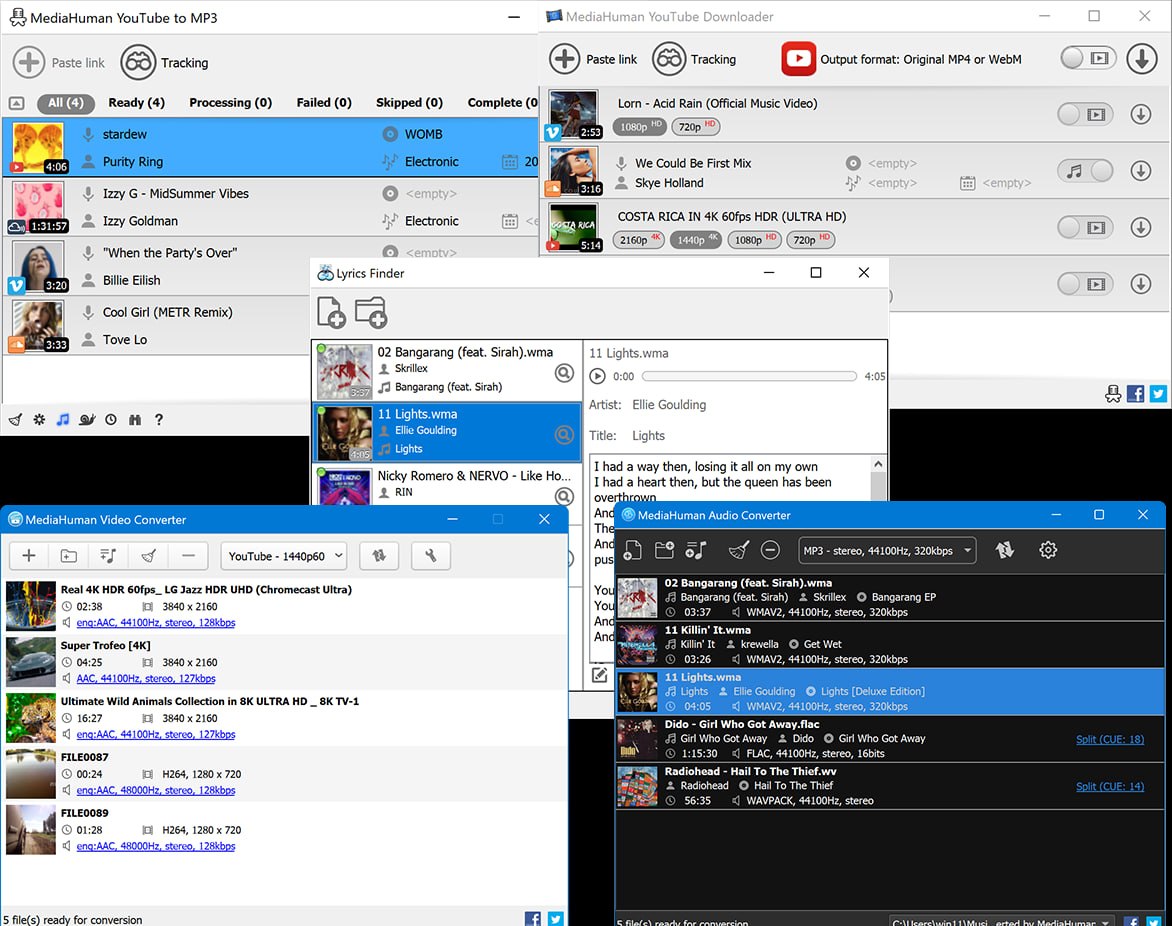Open audio track link of FILE0087
The image size is (1172, 926).
(155, 790)
